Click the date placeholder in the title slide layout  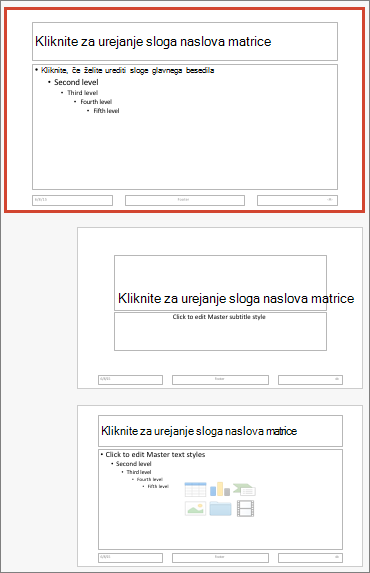click(130, 380)
